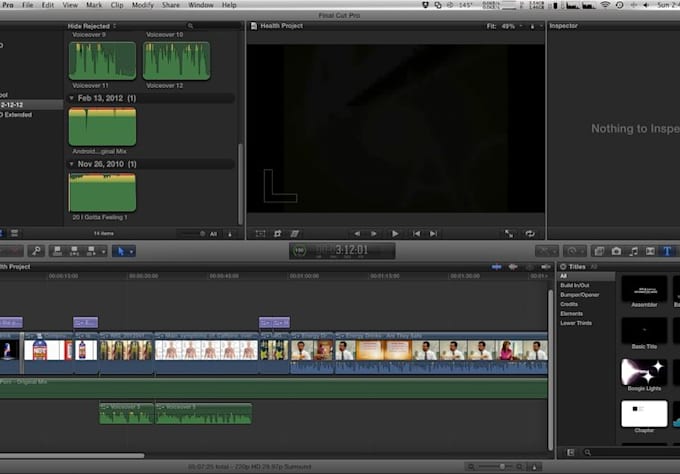Step forward one frame in viewer
Screen dimensions: 680x474
(374, 234)
